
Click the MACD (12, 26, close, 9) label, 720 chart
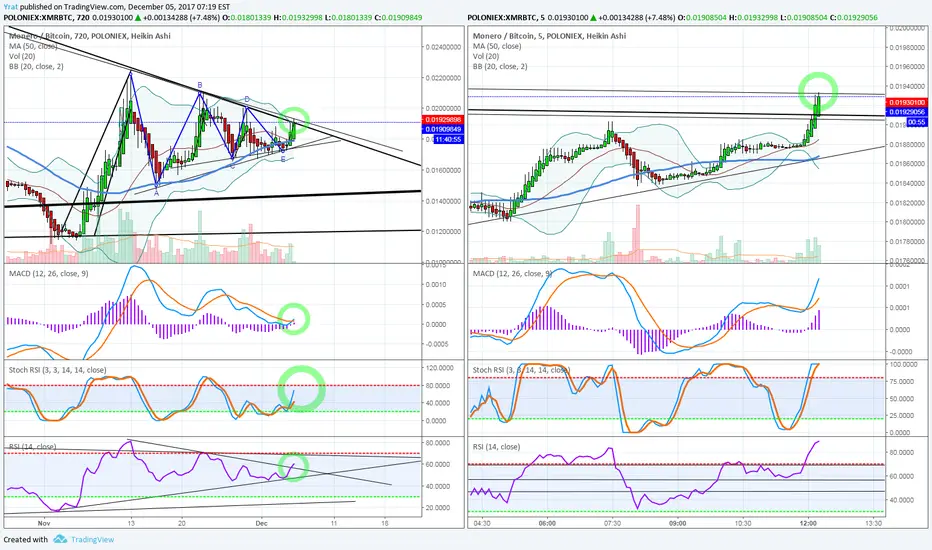pyautogui.click(x=49, y=273)
